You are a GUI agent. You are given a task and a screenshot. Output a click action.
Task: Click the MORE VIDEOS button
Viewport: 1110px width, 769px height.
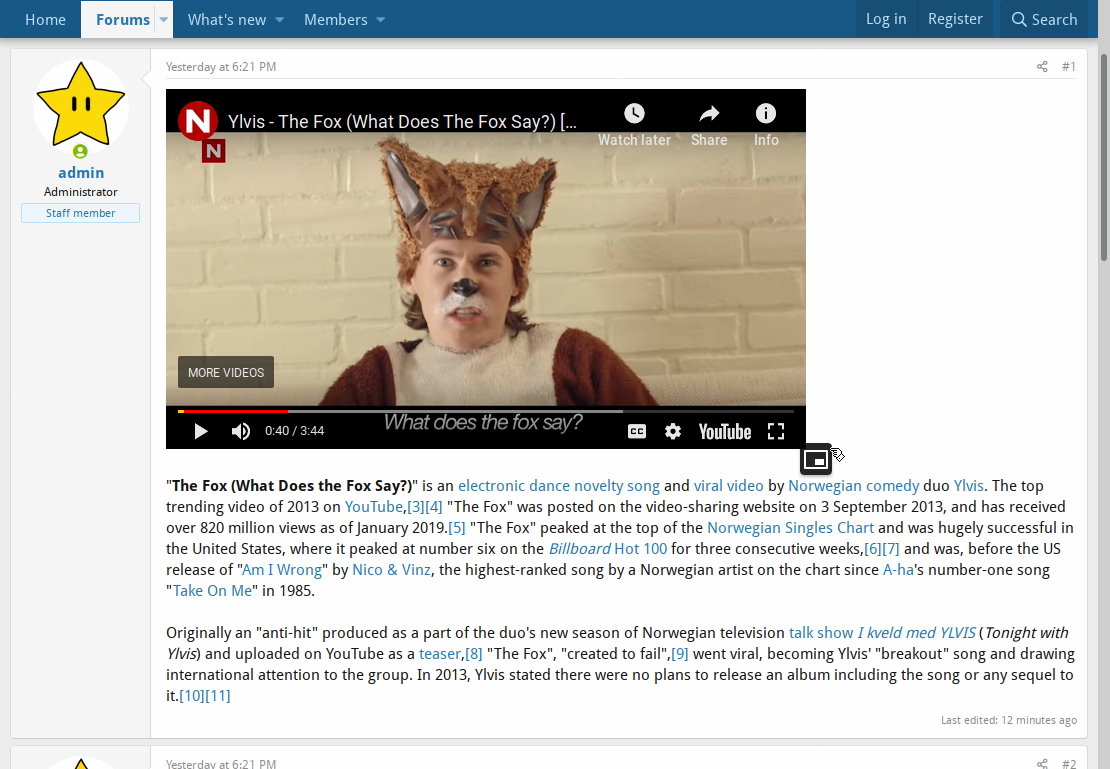pyautogui.click(x=226, y=372)
